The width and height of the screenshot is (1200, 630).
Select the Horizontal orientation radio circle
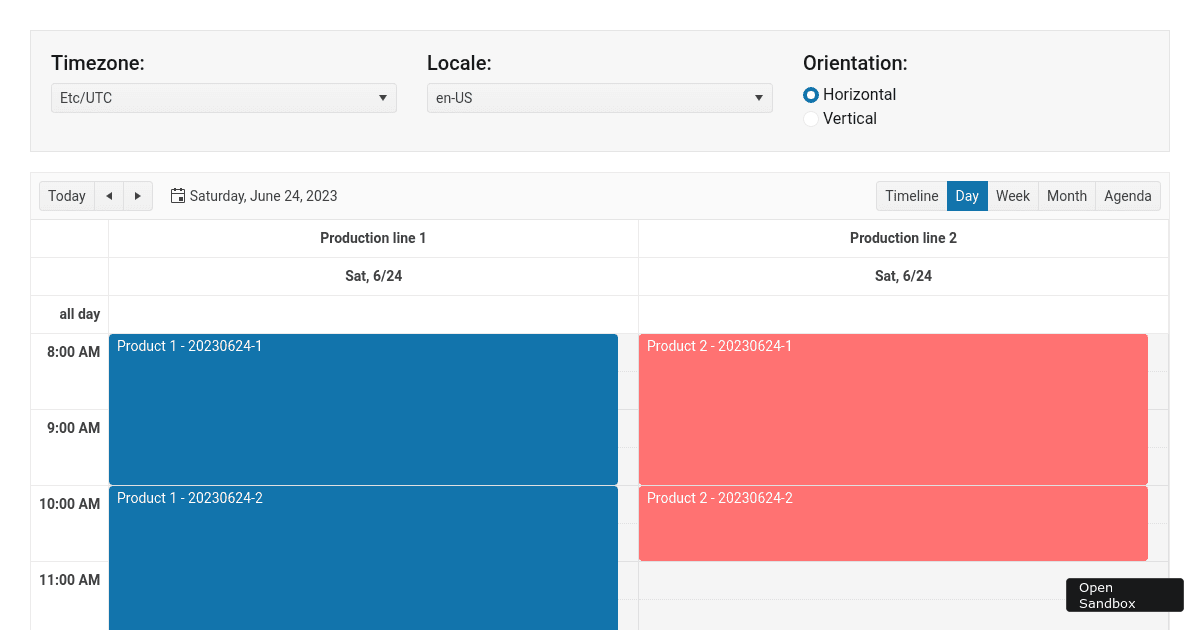point(811,95)
